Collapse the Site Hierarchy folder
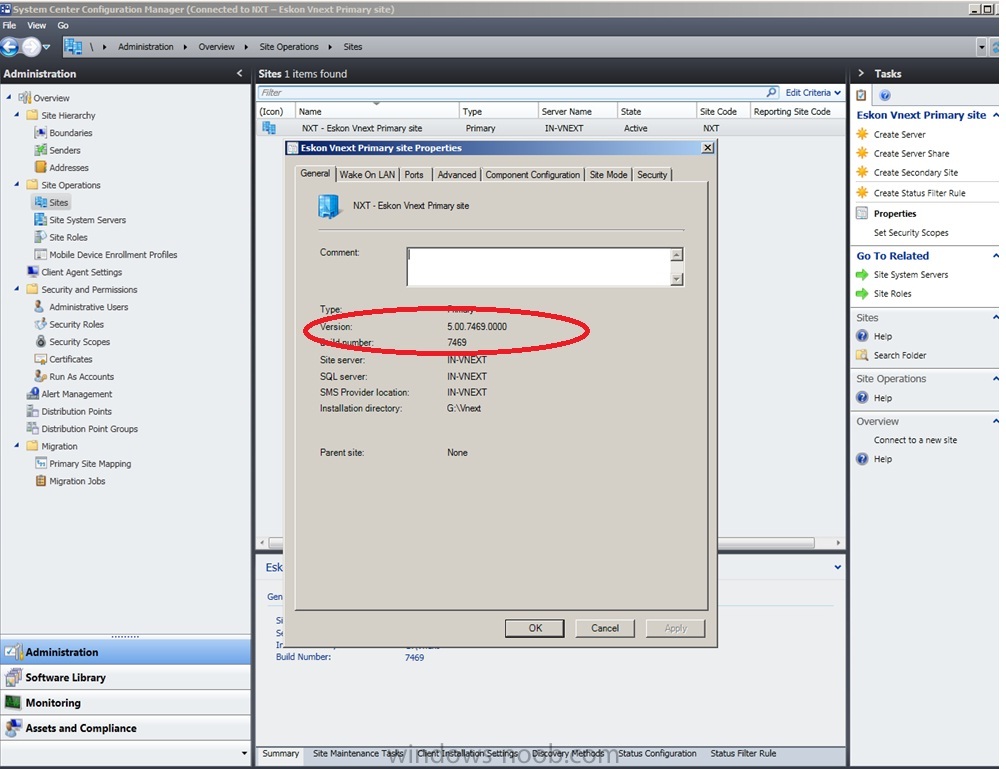Screen dimensions: 1006x769 click(x=17, y=115)
